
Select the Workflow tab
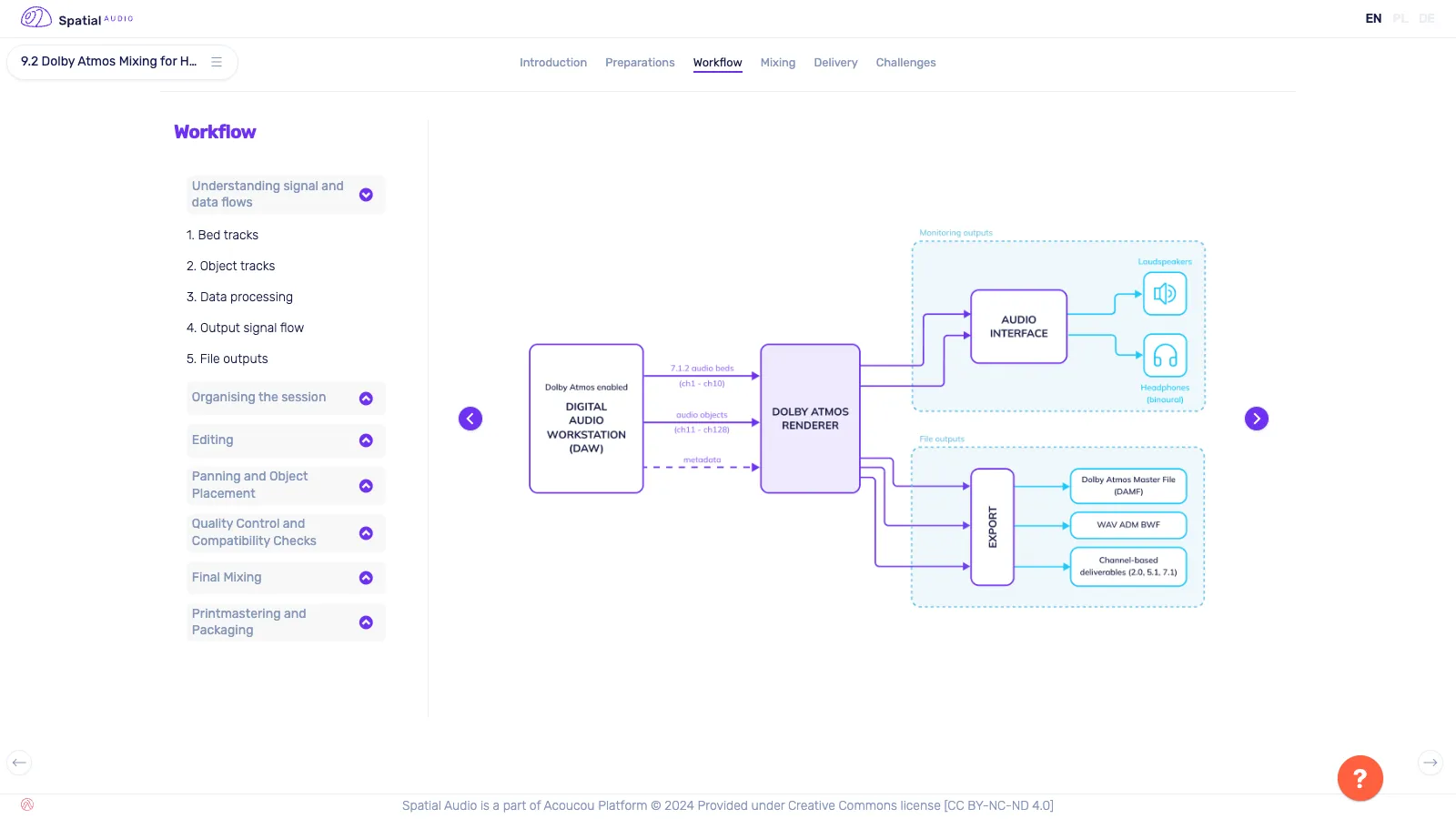pyautogui.click(x=718, y=63)
